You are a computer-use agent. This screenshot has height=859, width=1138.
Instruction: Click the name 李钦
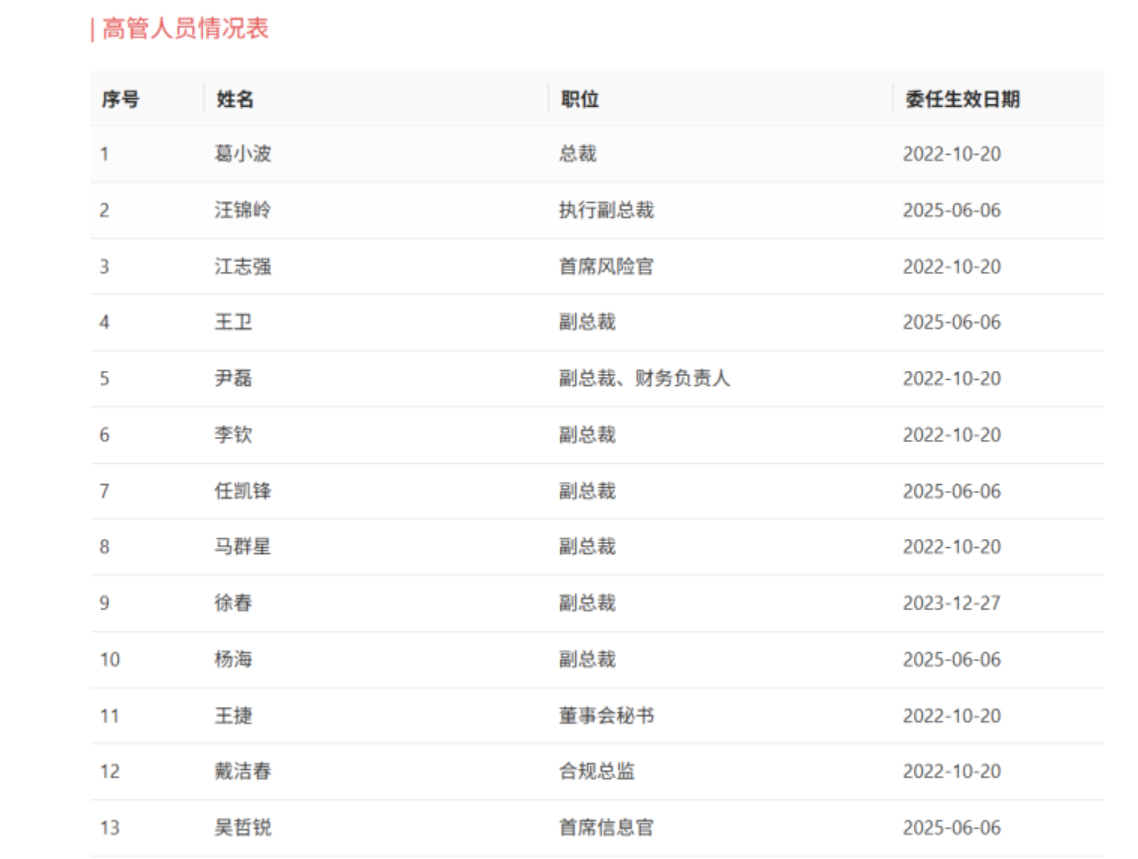click(x=234, y=435)
